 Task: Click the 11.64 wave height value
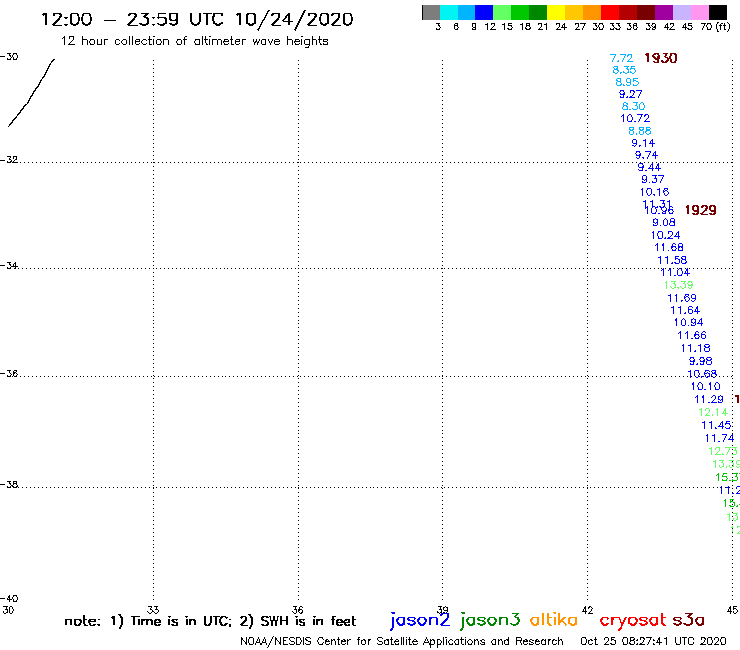coord(685,310)
